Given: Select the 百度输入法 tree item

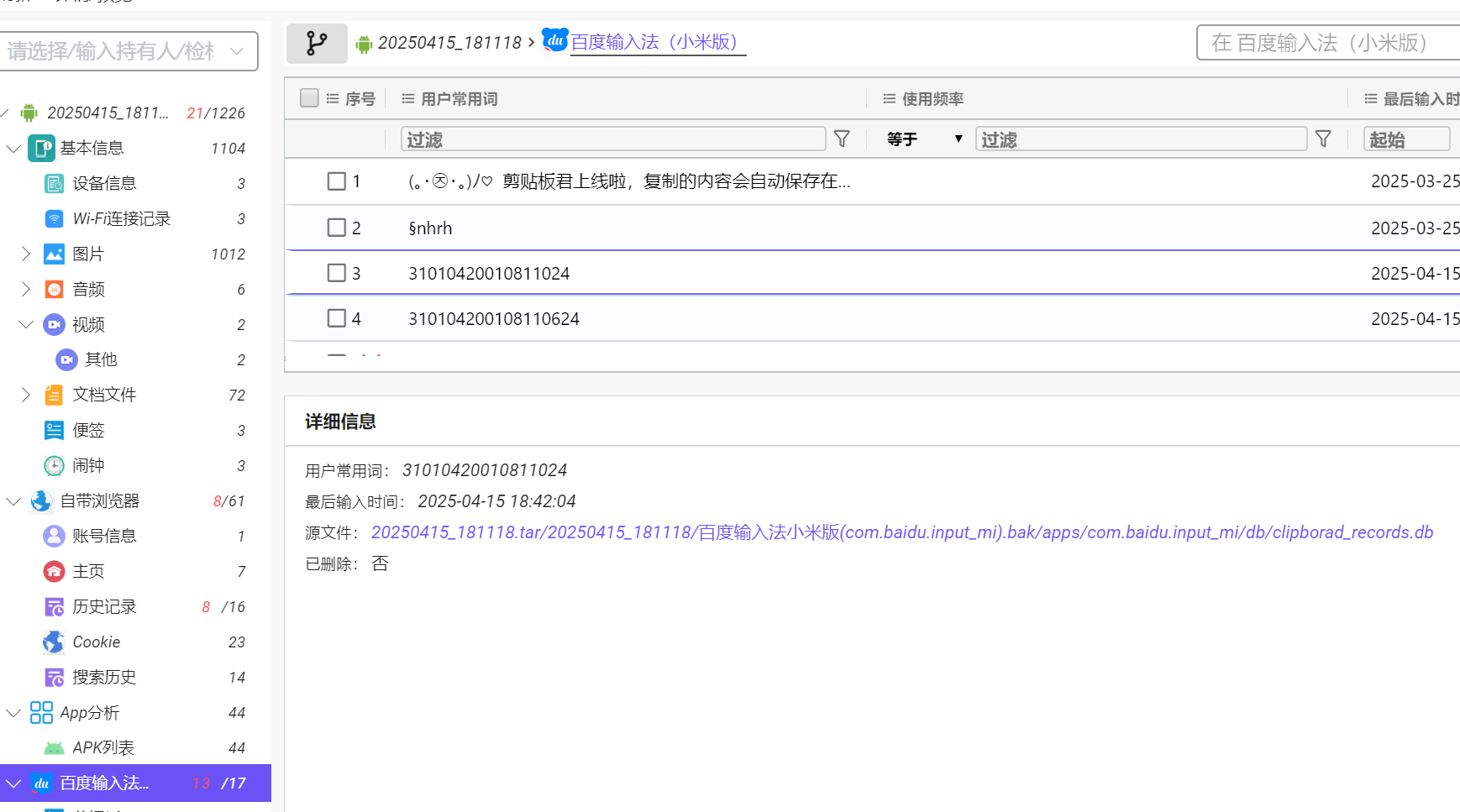Looking at the screenshot, I should coord(135,783).
